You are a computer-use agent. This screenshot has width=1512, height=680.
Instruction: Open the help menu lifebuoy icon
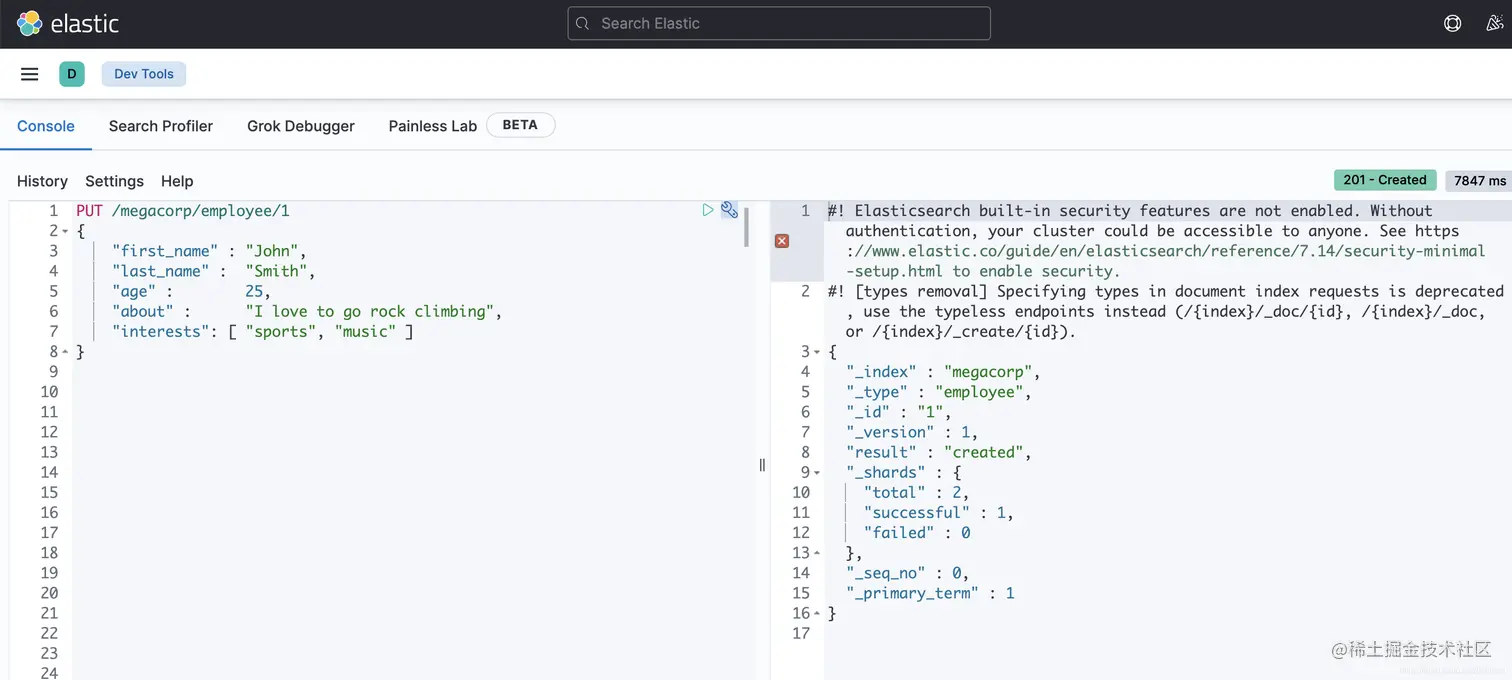[1452, 23]
